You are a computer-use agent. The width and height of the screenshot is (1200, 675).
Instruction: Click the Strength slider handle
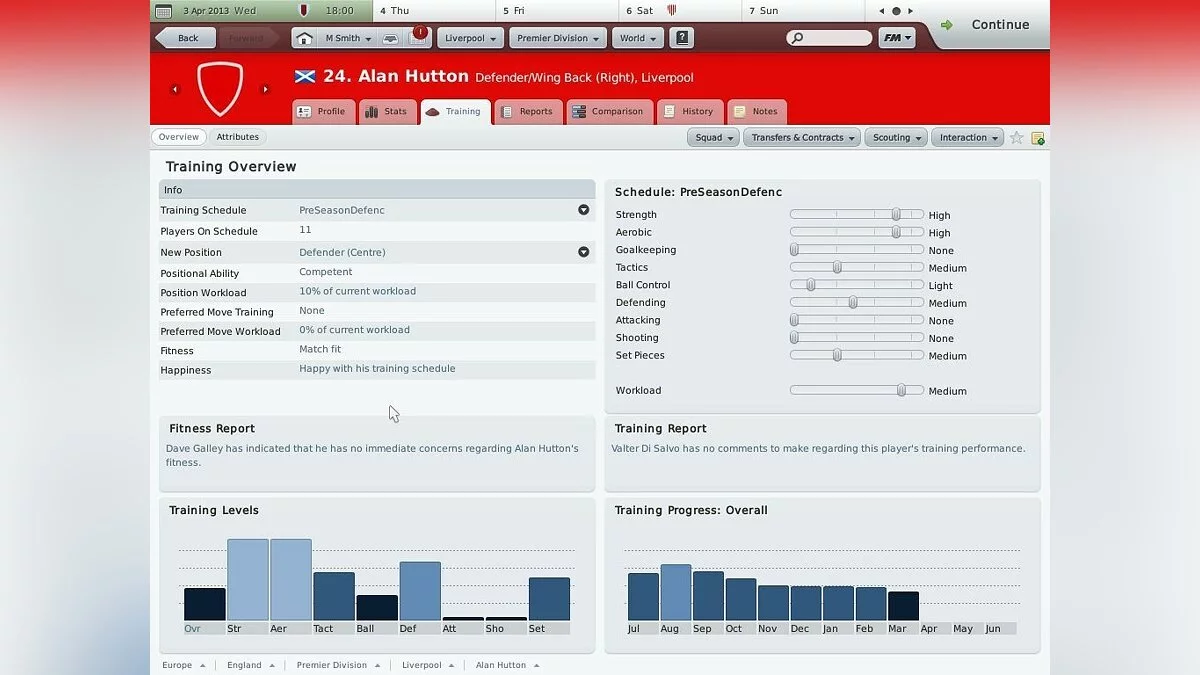point(896,214)
